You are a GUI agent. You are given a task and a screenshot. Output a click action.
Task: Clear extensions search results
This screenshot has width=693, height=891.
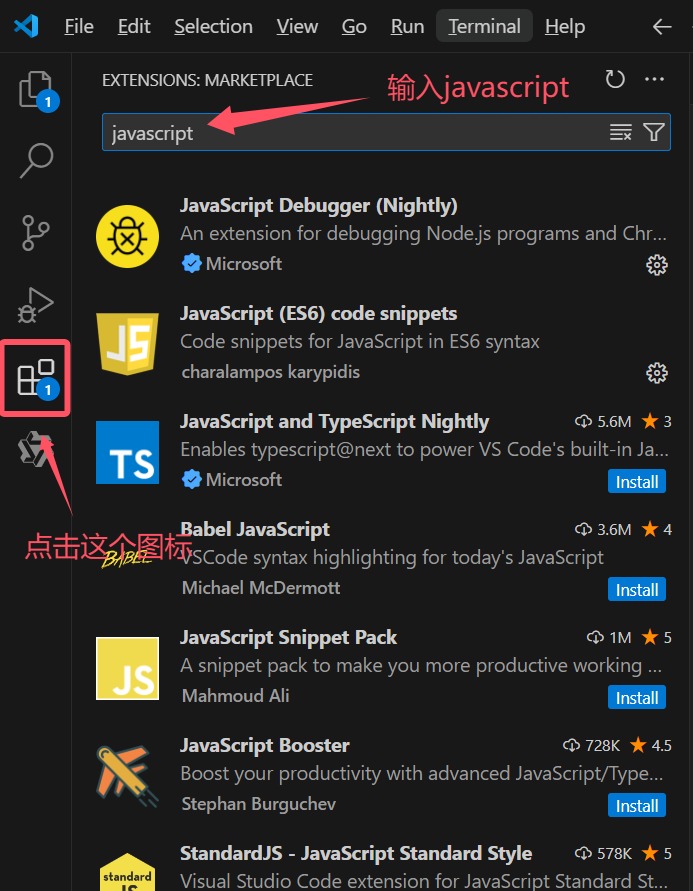pos(621,133)
